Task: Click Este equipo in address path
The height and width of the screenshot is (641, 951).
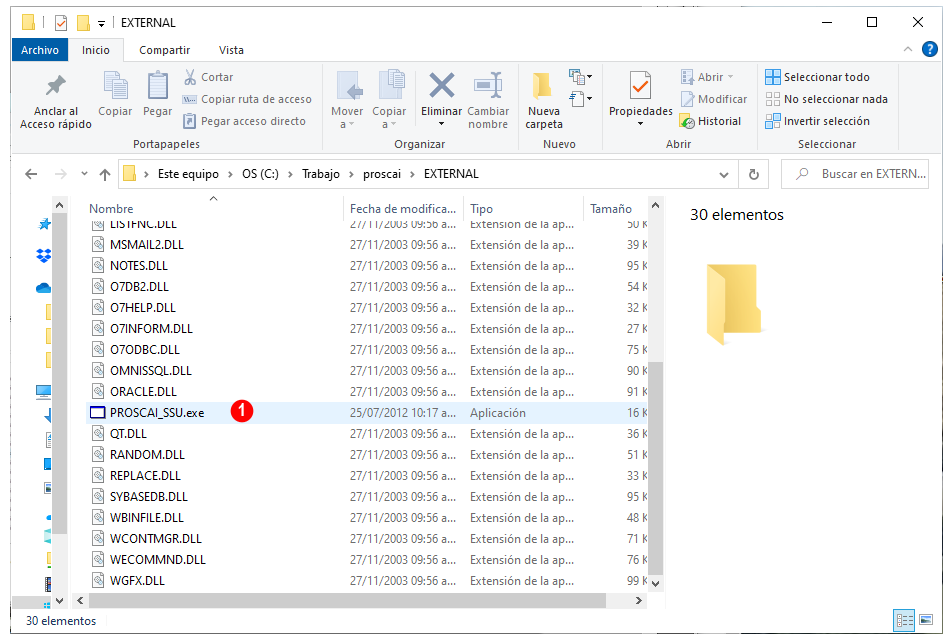Action: point(188,174)
